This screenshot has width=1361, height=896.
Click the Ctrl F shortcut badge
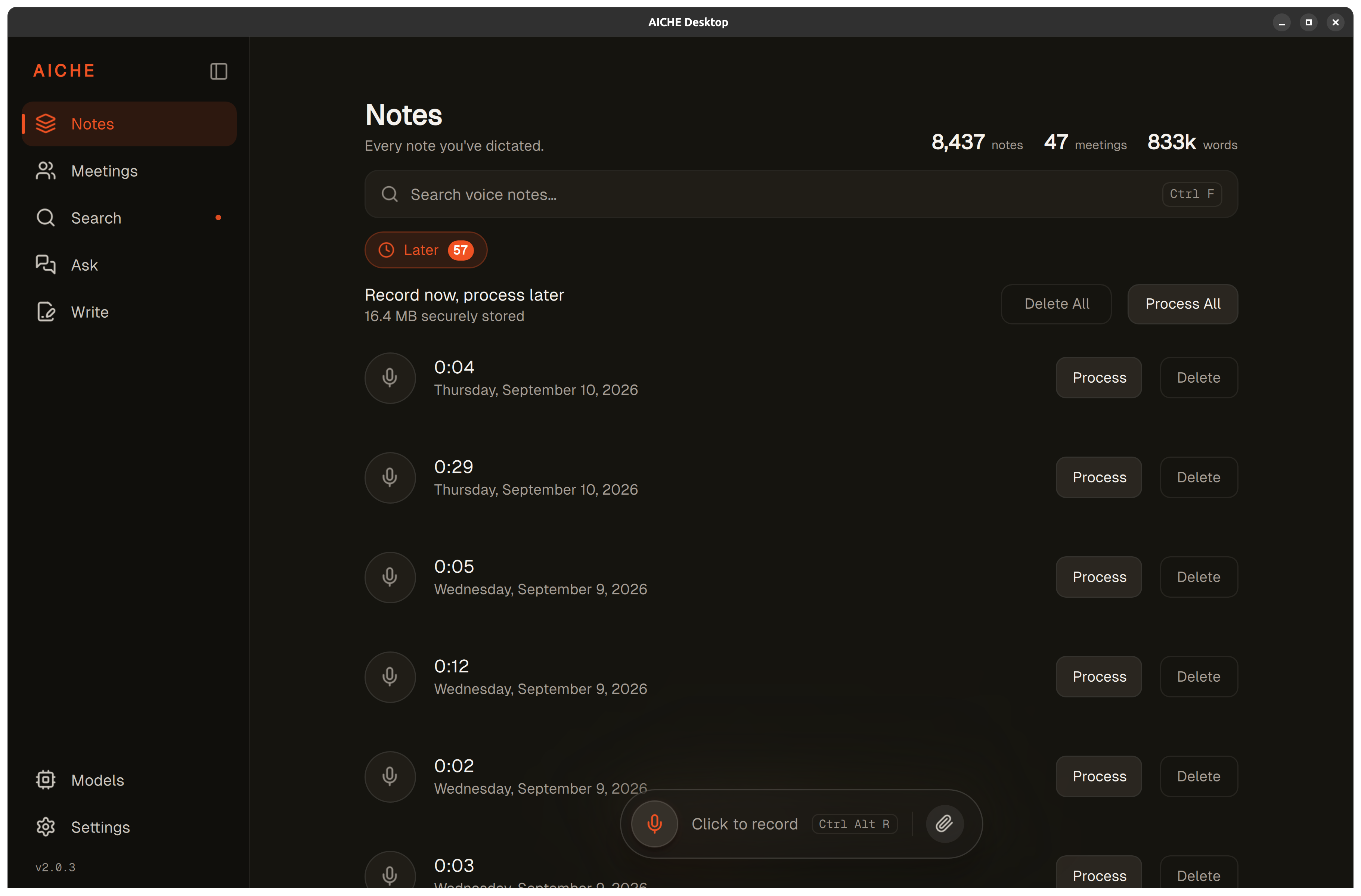(x=1192, y=194)
